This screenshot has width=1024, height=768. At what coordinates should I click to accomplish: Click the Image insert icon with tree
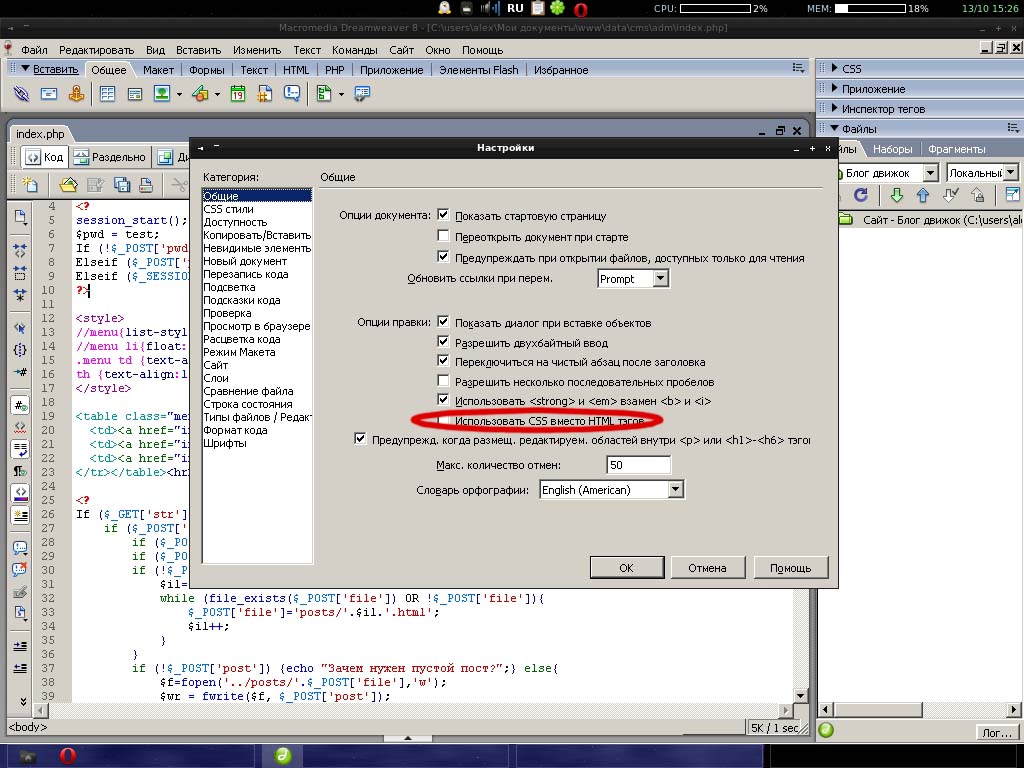coord(161,94)
